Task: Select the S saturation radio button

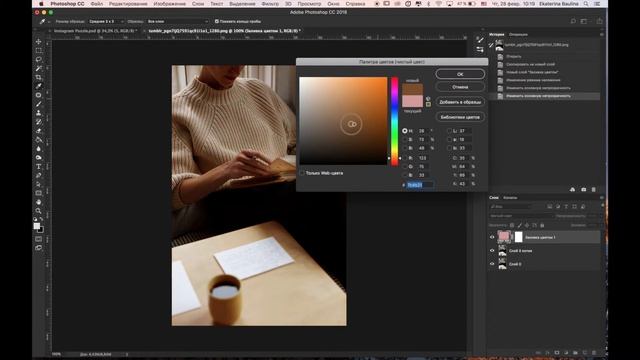Action: click(404, 140)
